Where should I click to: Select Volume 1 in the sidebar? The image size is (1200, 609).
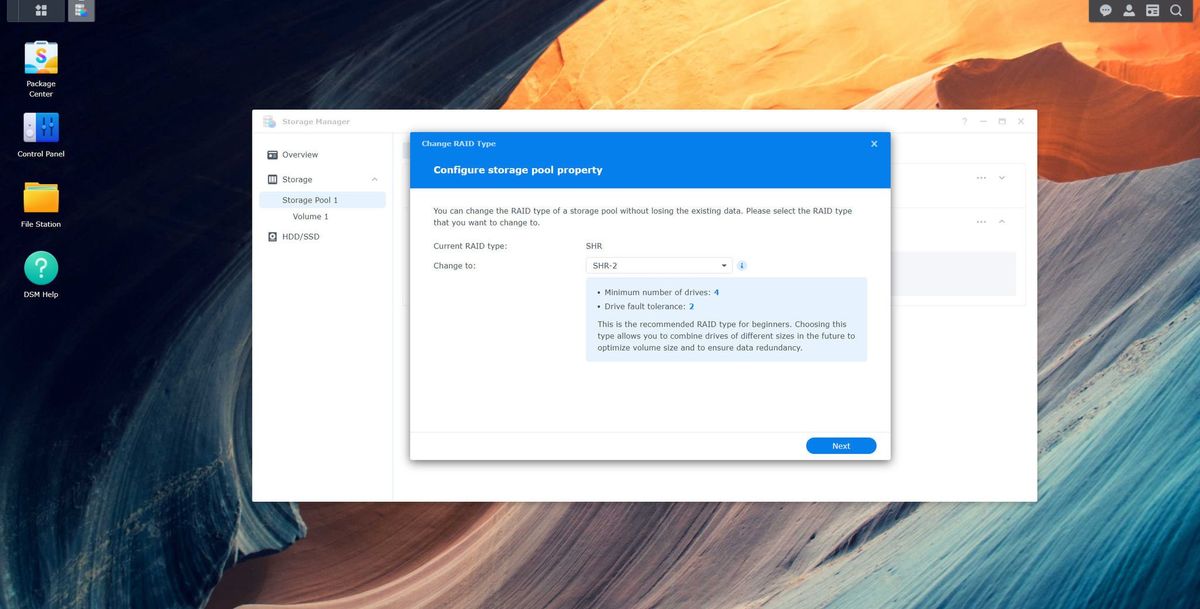(x=310, y=216)
